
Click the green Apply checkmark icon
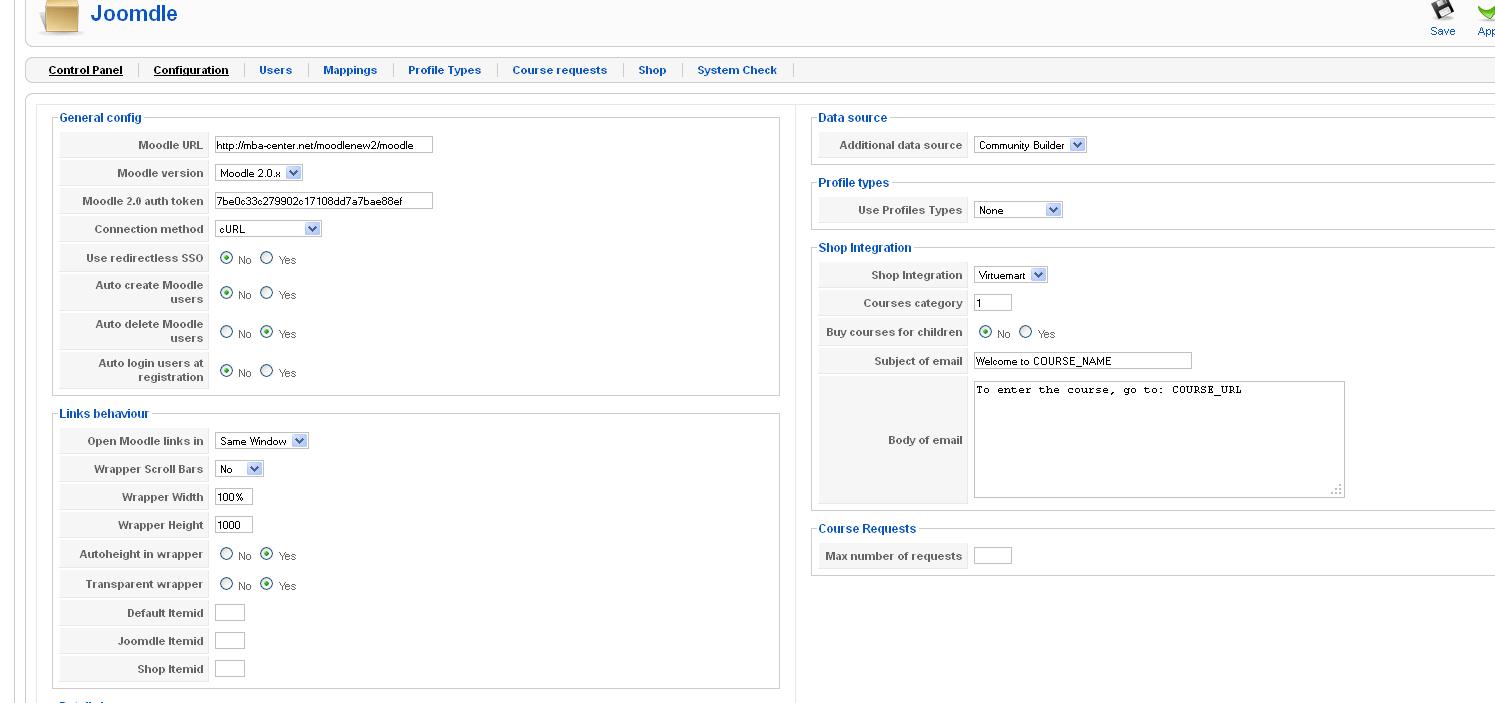tap(1486, 11)
